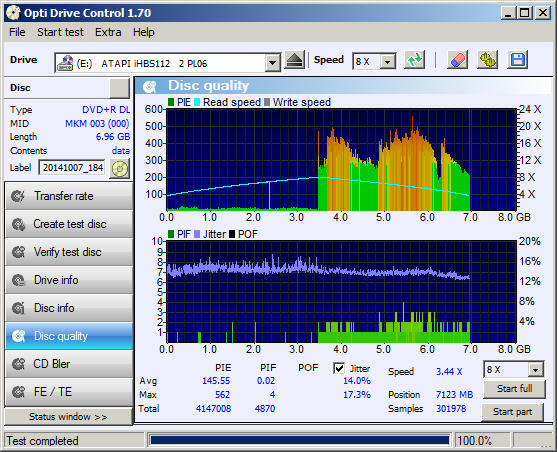Eject the disc with the eject icon
This screenshot has width=557, height=452.
click(294, 60)
